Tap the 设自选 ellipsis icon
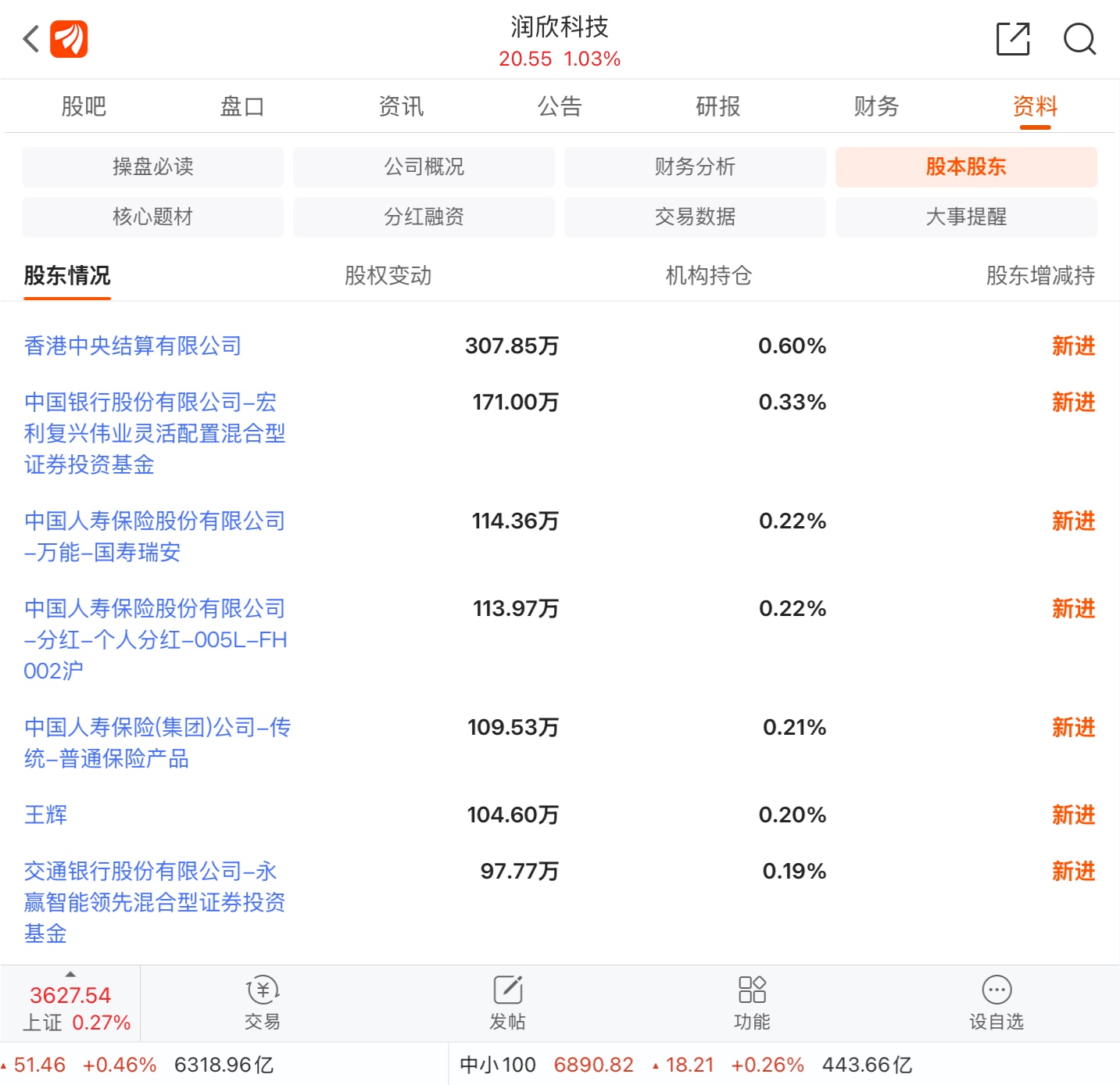The image size is (1120, 1085). pyautogui.click(x=997, y=990)
